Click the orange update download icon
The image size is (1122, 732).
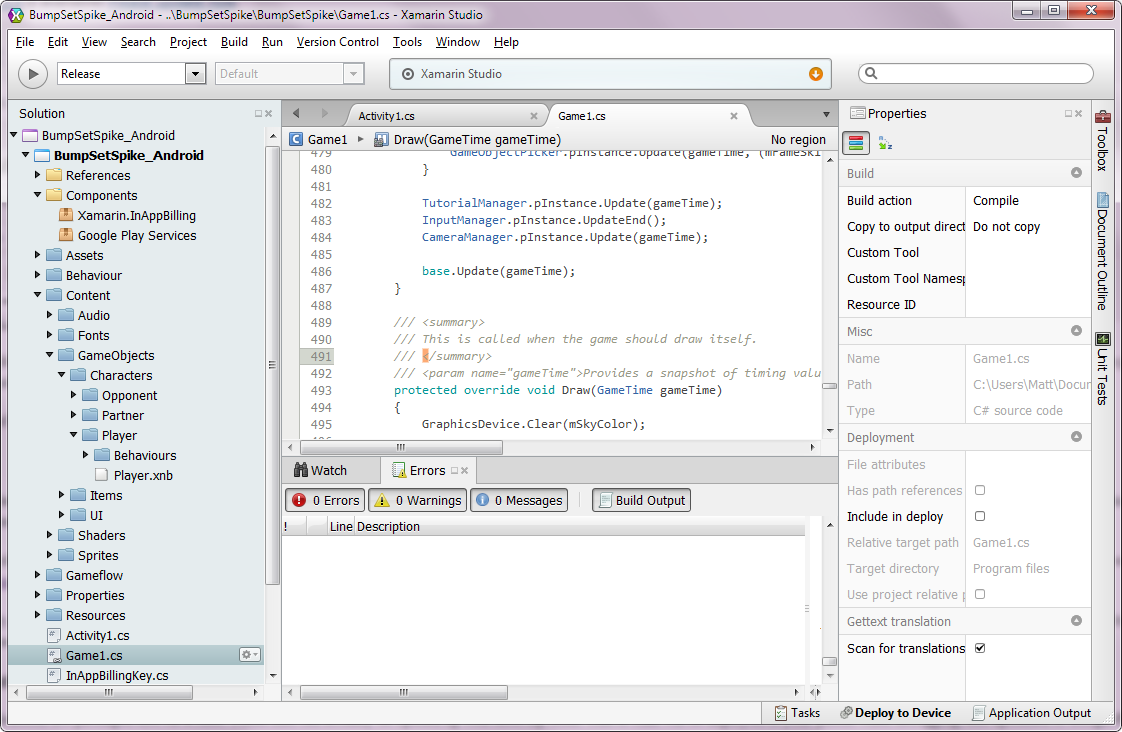[815, 74]
